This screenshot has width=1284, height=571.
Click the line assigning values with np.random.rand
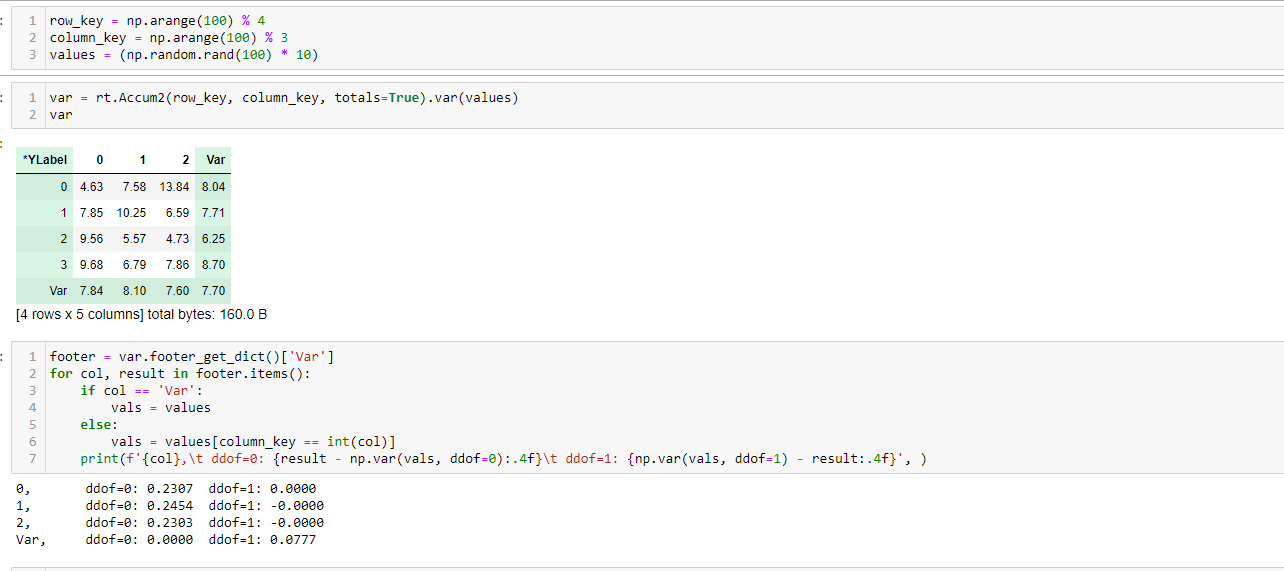tap(183, 54)
